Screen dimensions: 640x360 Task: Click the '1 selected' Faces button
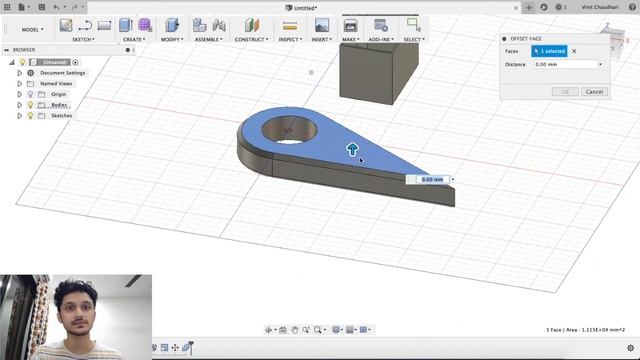click(549, 51)
